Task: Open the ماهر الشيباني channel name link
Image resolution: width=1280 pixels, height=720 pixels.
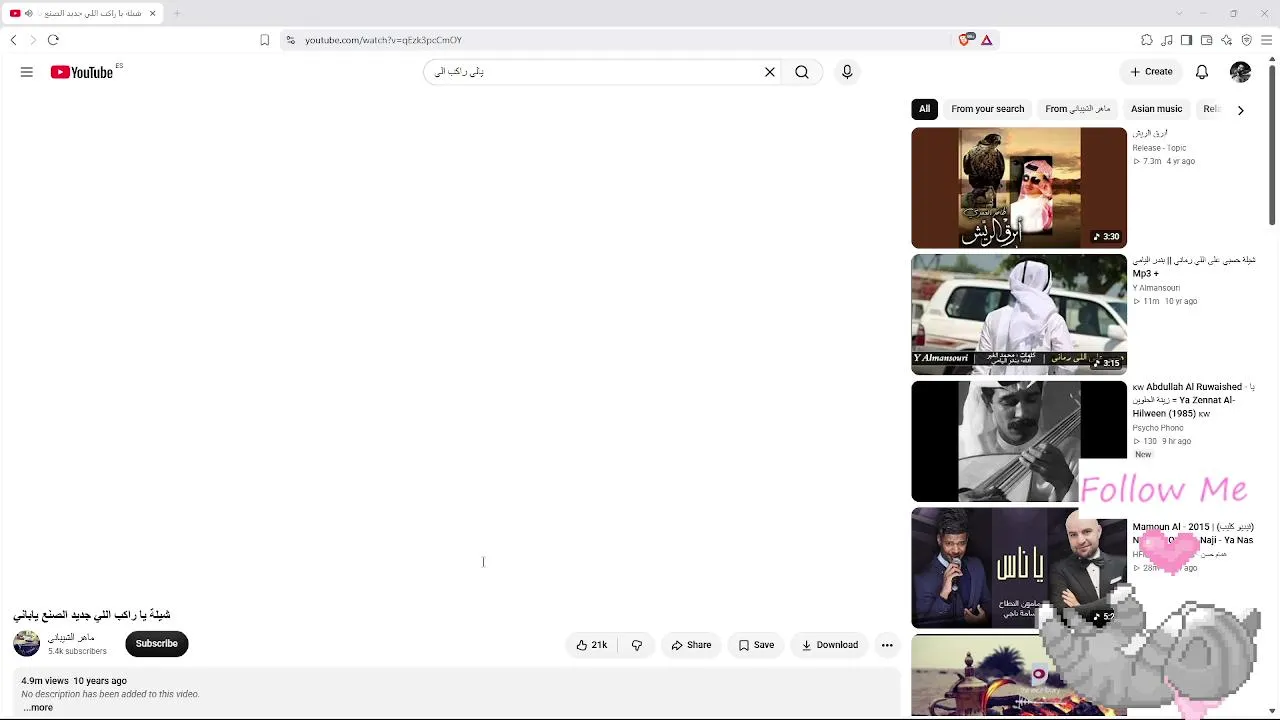Action: pos(71,637)
